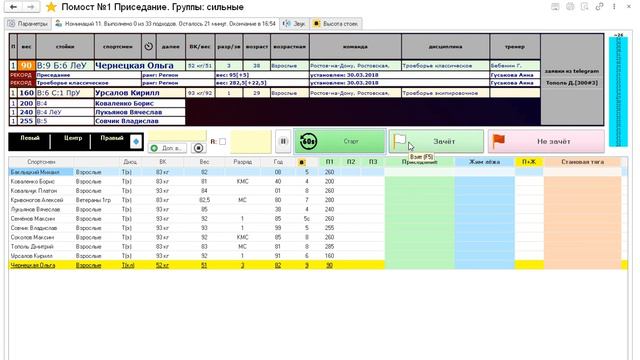
Task: Click the Доп. в... button
Action: 168,148
